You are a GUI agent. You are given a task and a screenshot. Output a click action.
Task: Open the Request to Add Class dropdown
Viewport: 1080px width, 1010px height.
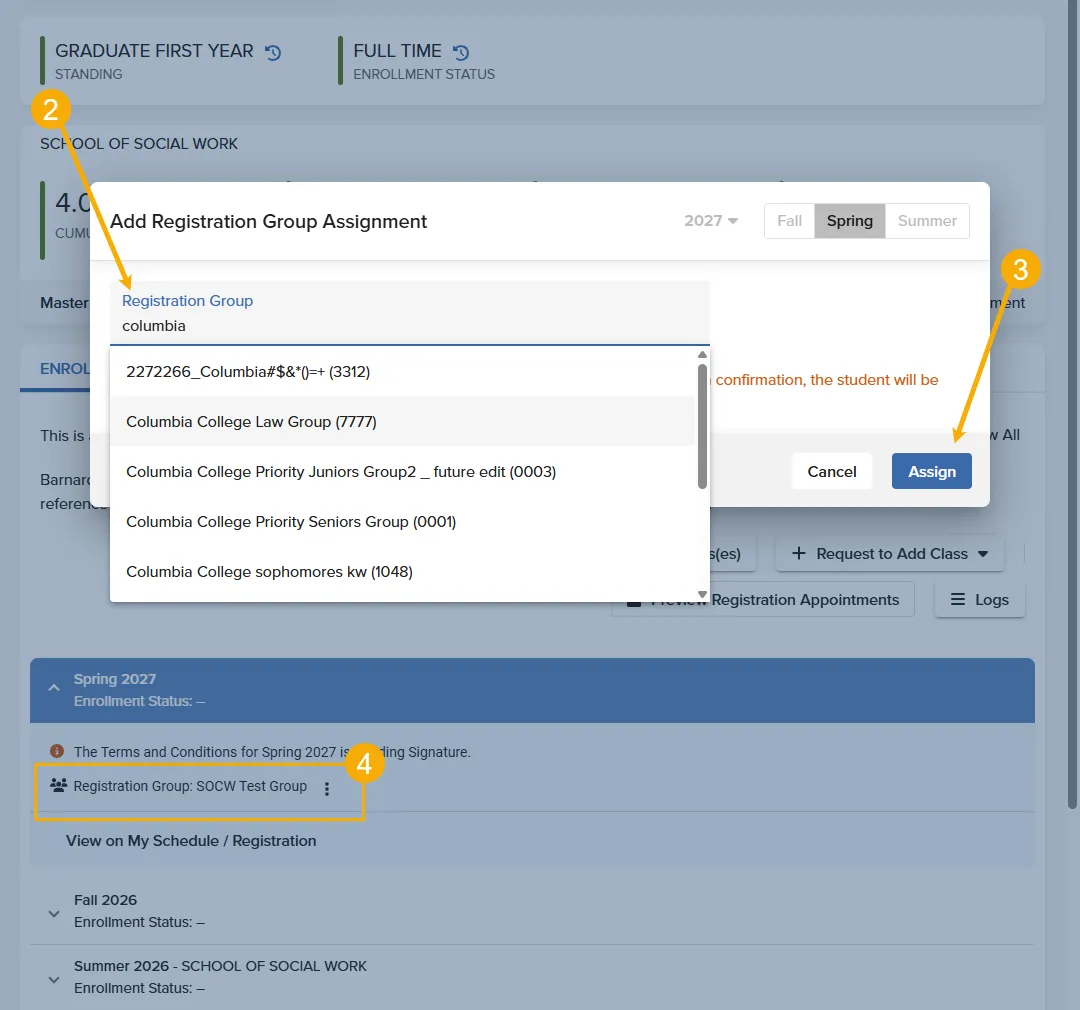(x=889, y=553)
